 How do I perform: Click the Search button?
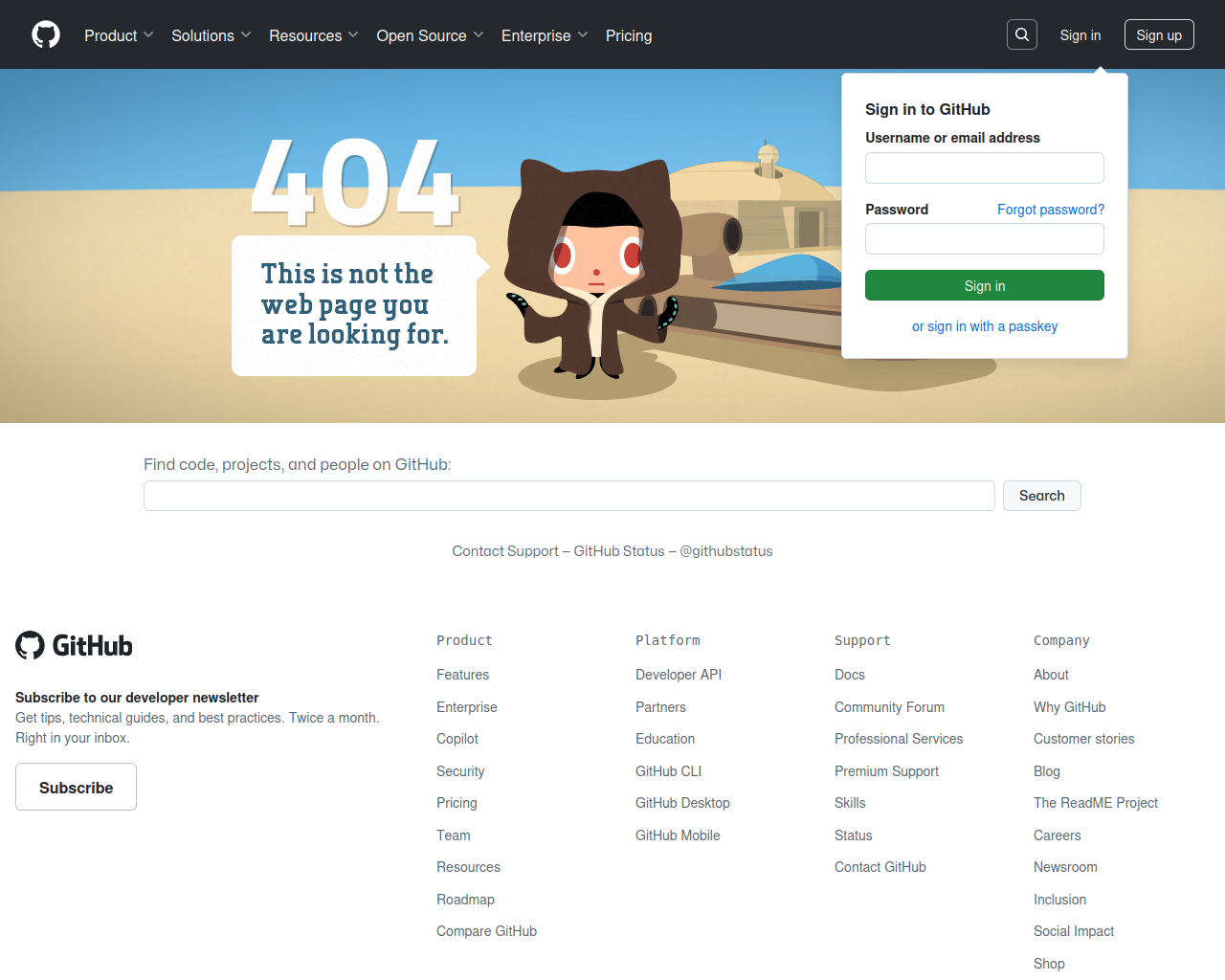1042,496
